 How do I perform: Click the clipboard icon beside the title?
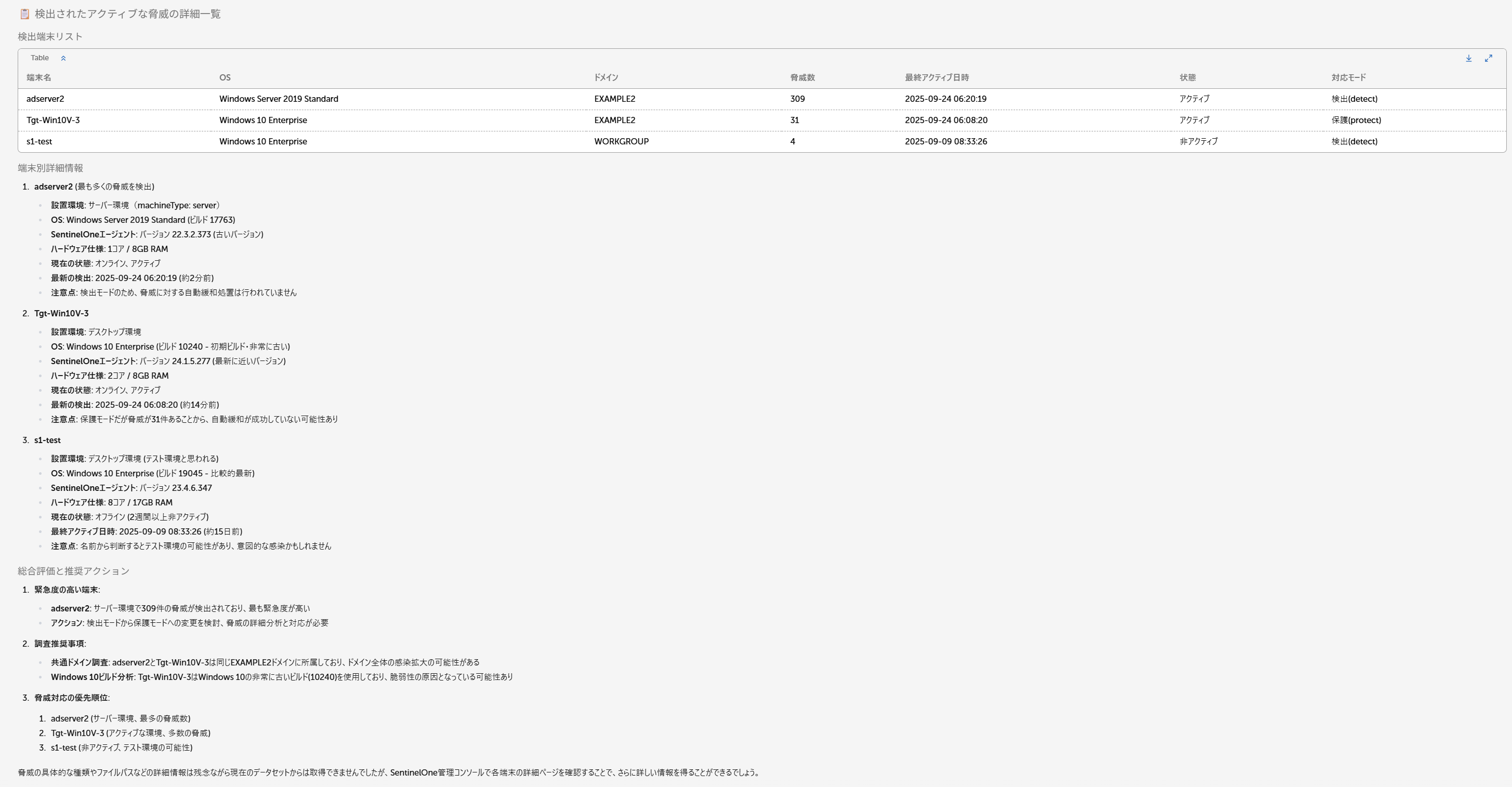[x=24, y=14]
